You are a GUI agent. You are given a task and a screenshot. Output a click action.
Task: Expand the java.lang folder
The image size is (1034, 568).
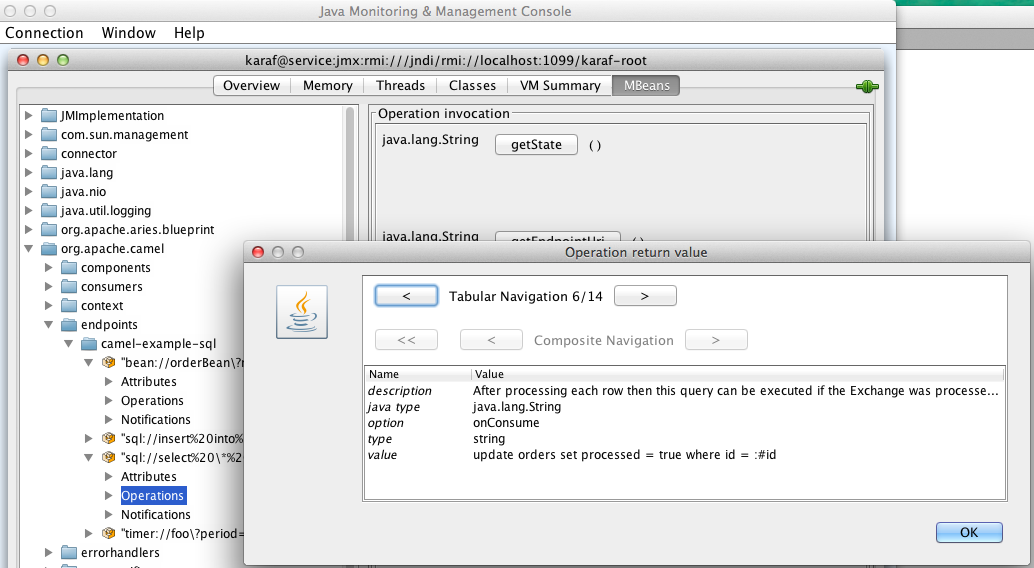(28, 173)
